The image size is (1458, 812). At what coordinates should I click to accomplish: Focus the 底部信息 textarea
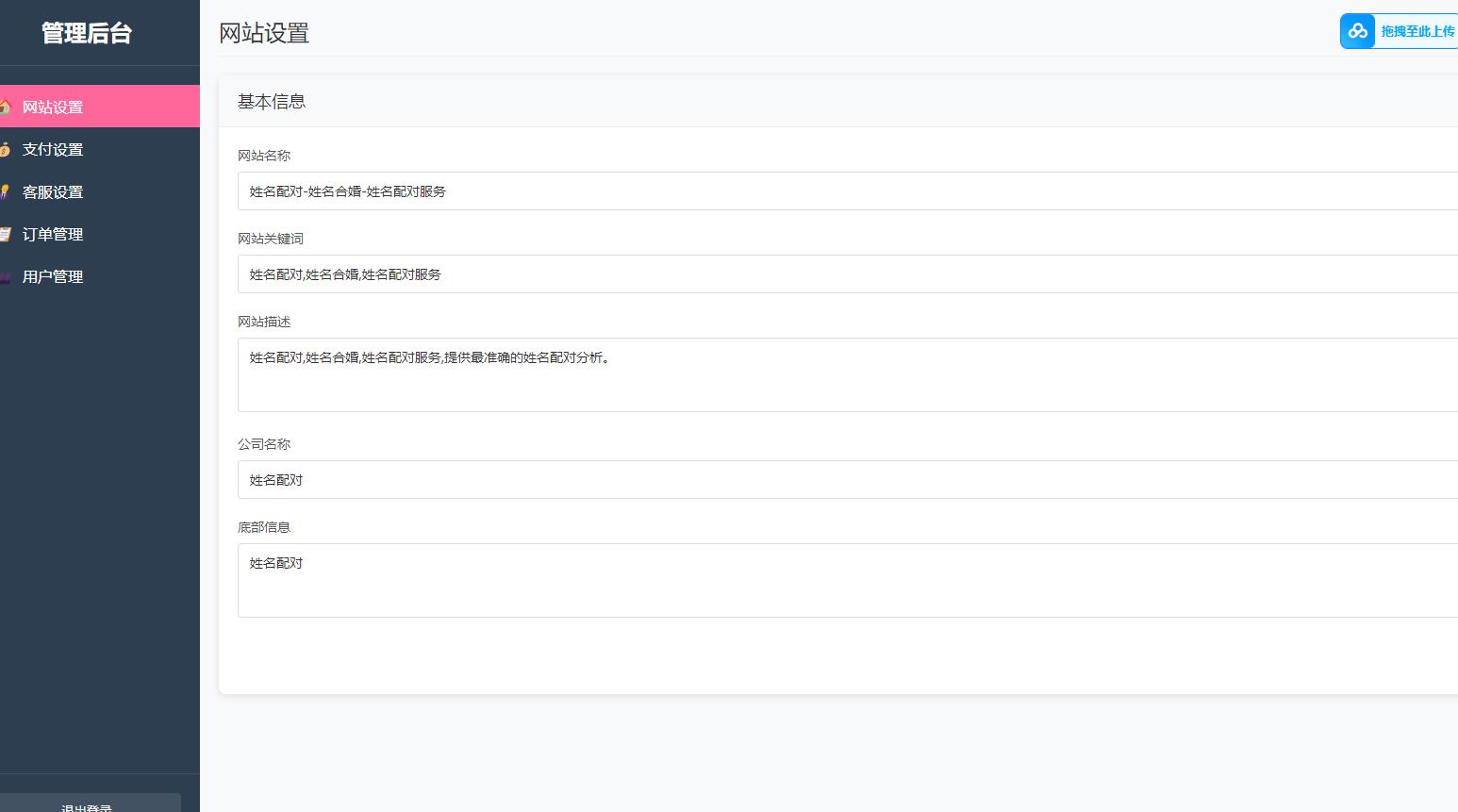[x=847, y=580]
